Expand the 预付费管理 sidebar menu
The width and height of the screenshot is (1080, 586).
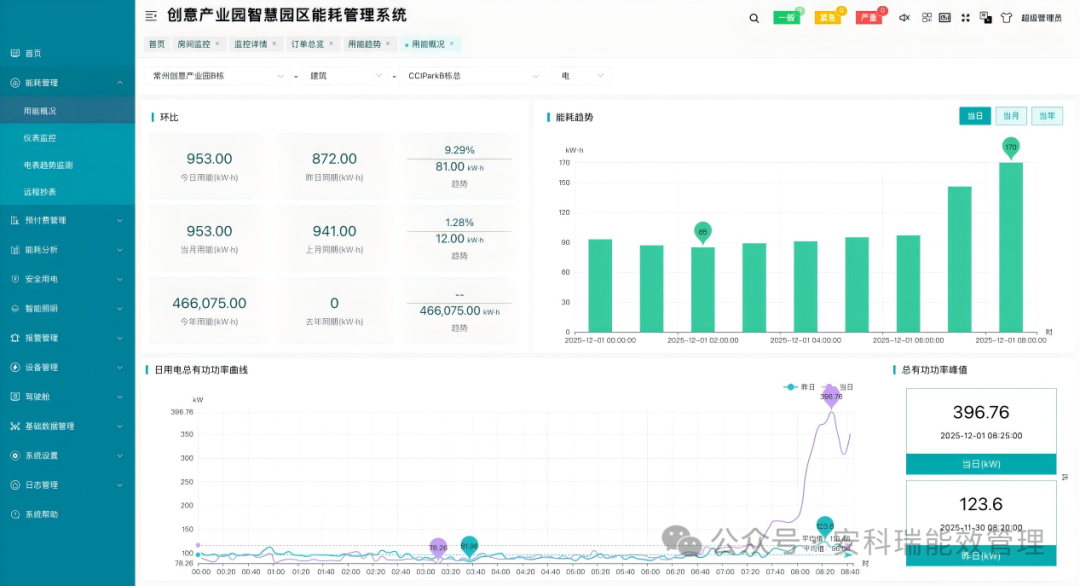[66, 220]
